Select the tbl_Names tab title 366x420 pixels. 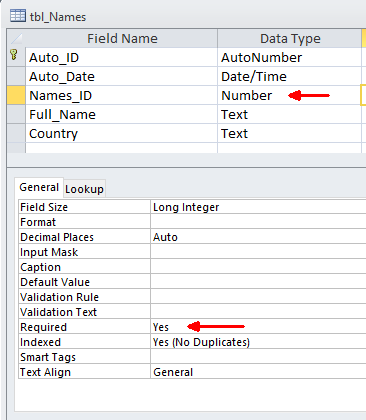coord(58,17)
